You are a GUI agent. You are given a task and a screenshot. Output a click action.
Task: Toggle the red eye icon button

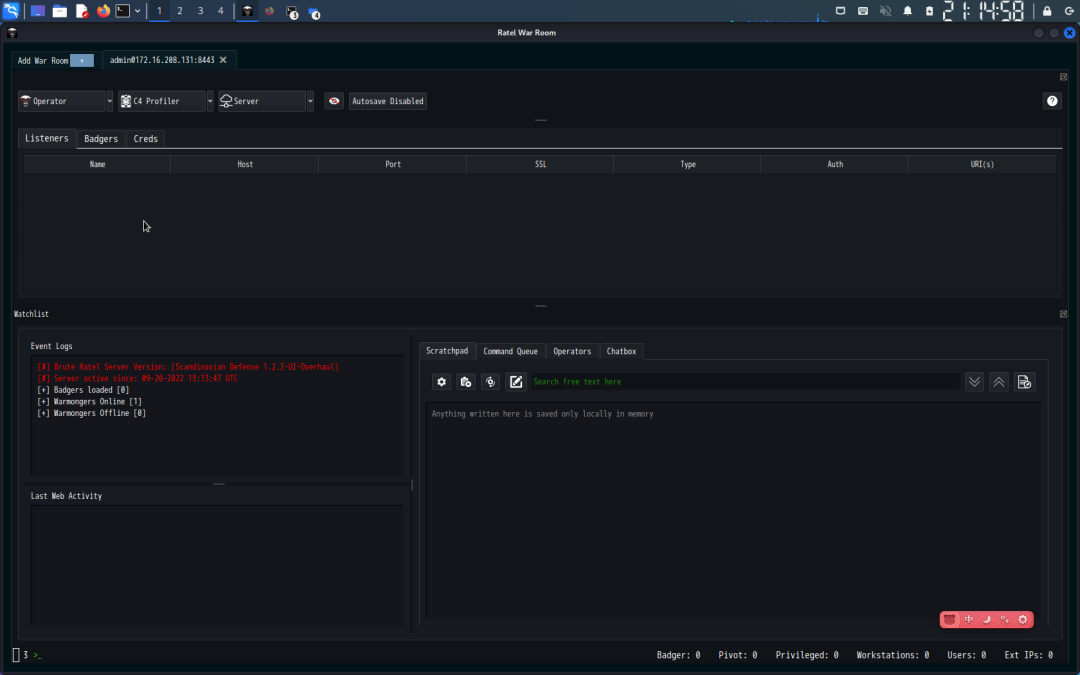(334, 101)
